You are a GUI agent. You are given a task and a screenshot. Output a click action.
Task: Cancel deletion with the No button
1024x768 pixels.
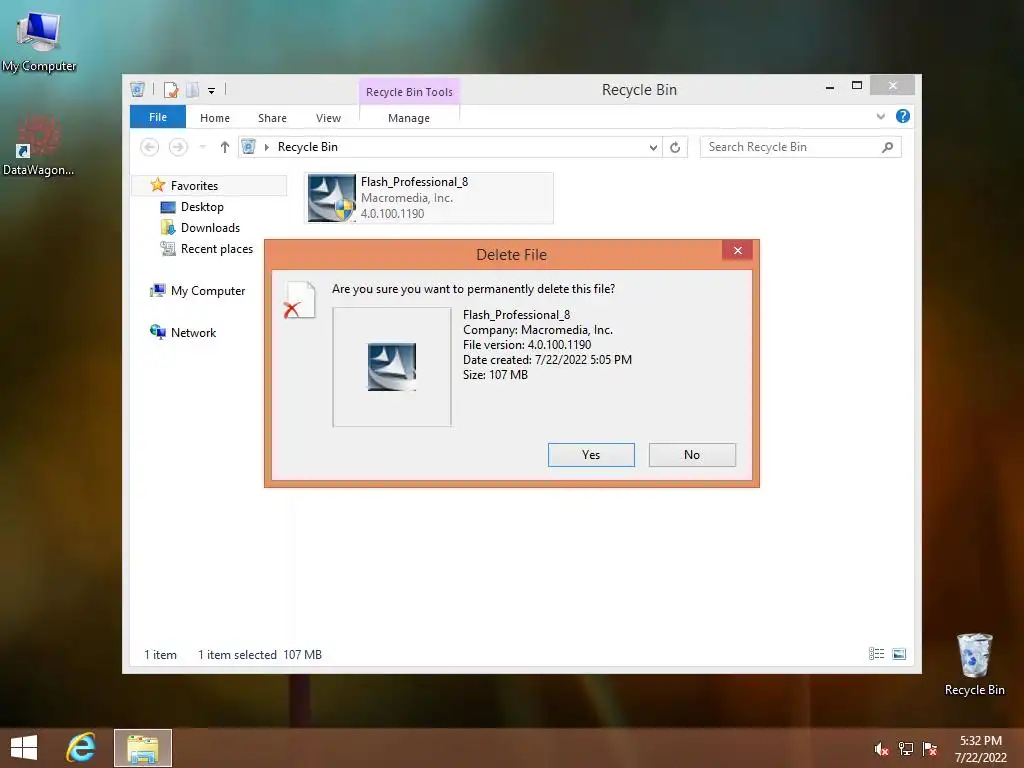692,455
